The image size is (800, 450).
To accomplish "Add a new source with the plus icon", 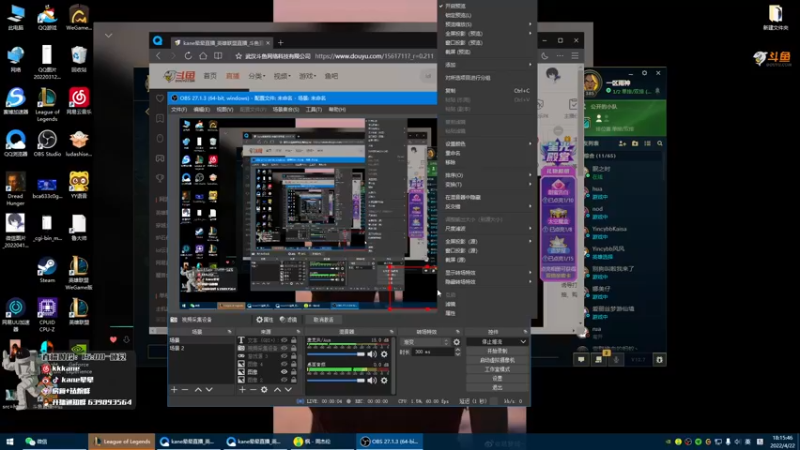I will point(242,390).
